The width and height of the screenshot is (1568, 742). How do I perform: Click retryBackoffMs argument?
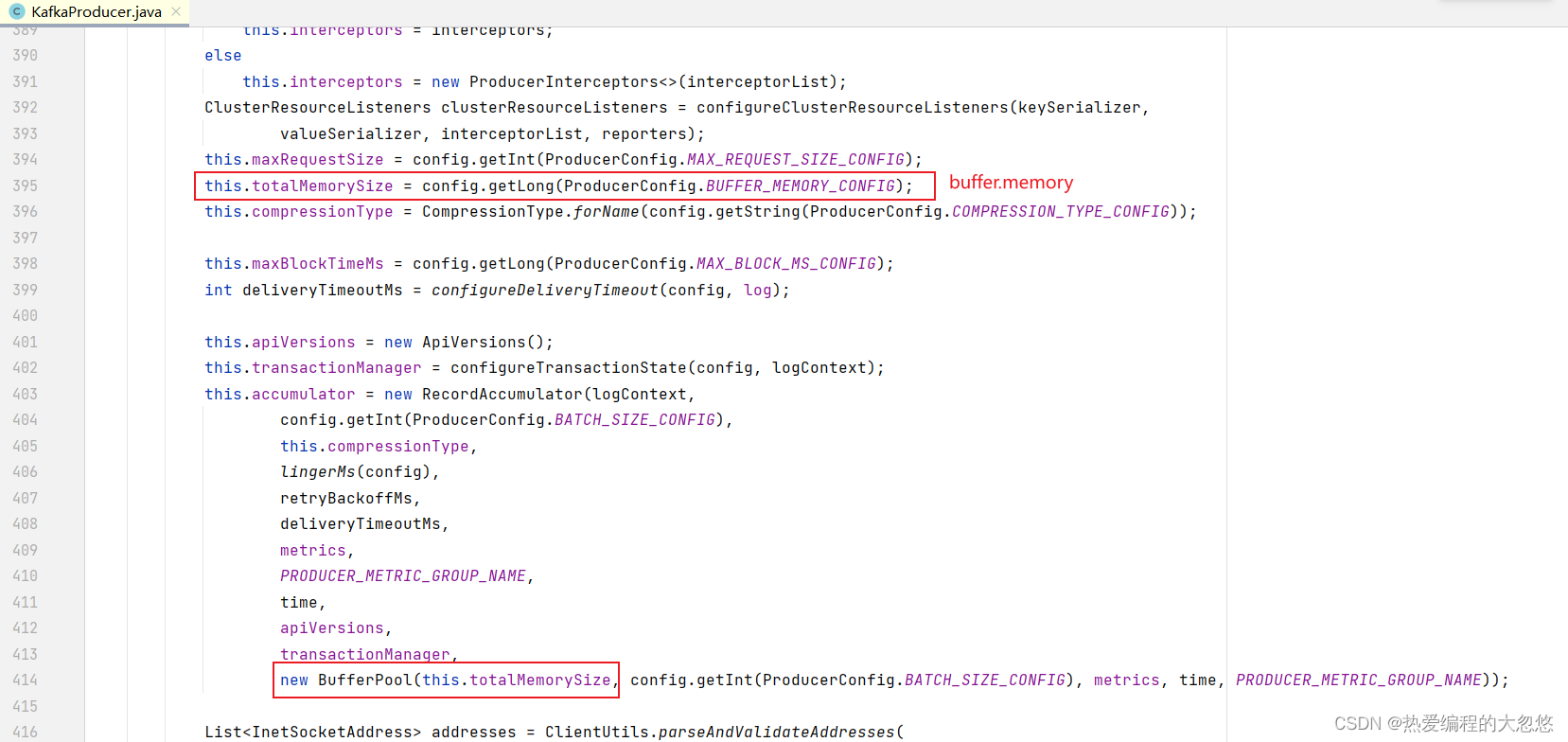pos(346,498)
